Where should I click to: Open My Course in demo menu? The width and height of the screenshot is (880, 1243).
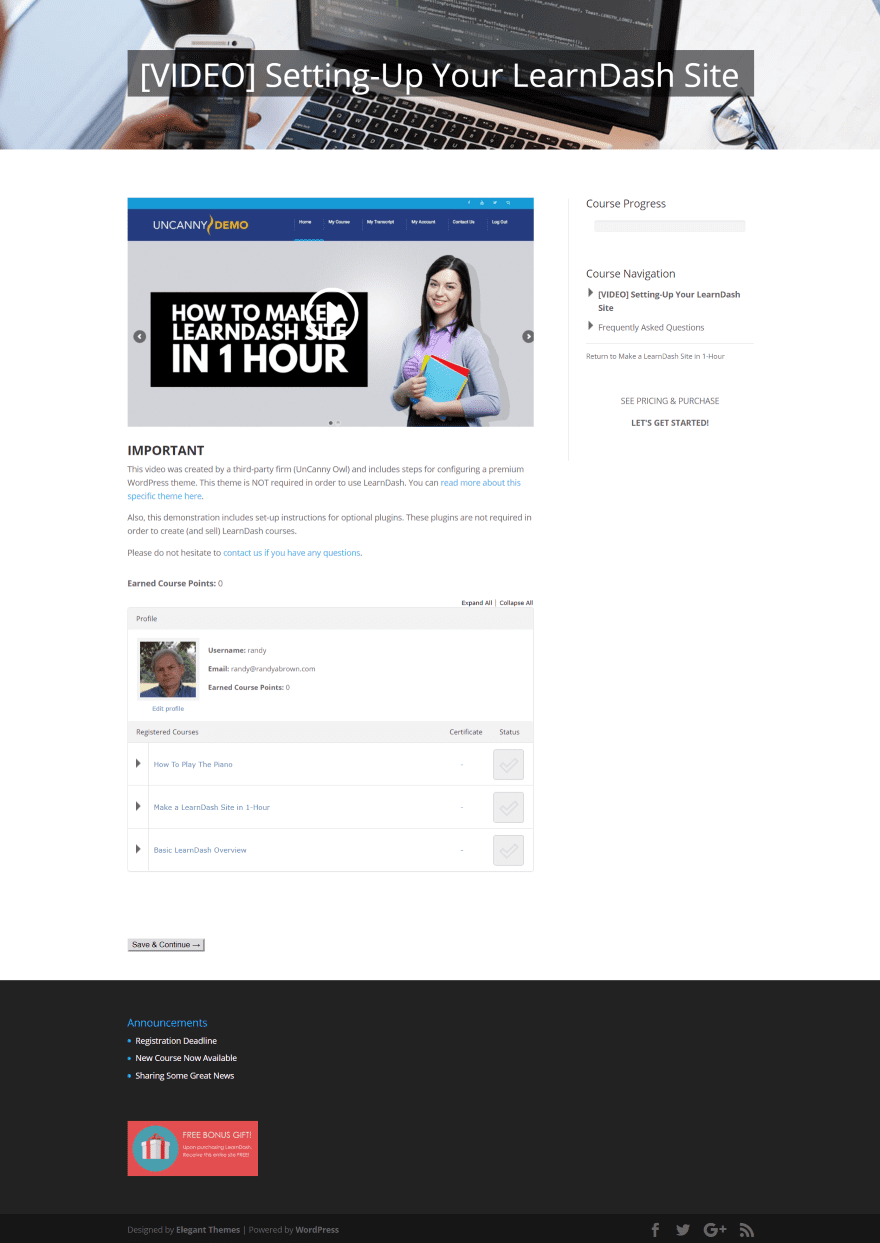(338, 221)
